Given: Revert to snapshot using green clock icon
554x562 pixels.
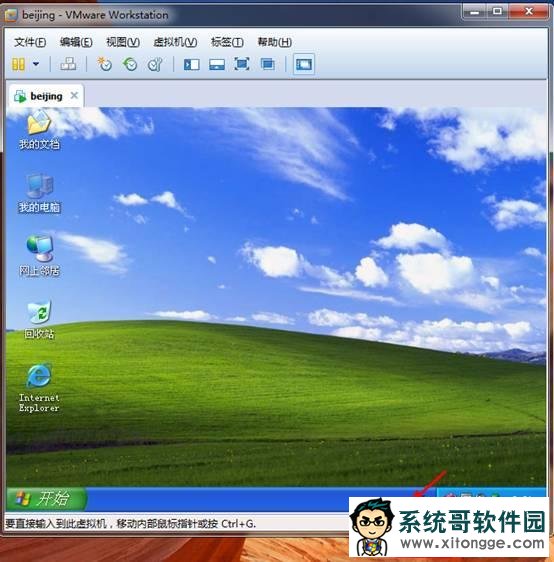Looking at the screenshot, I should click(130, 65).
